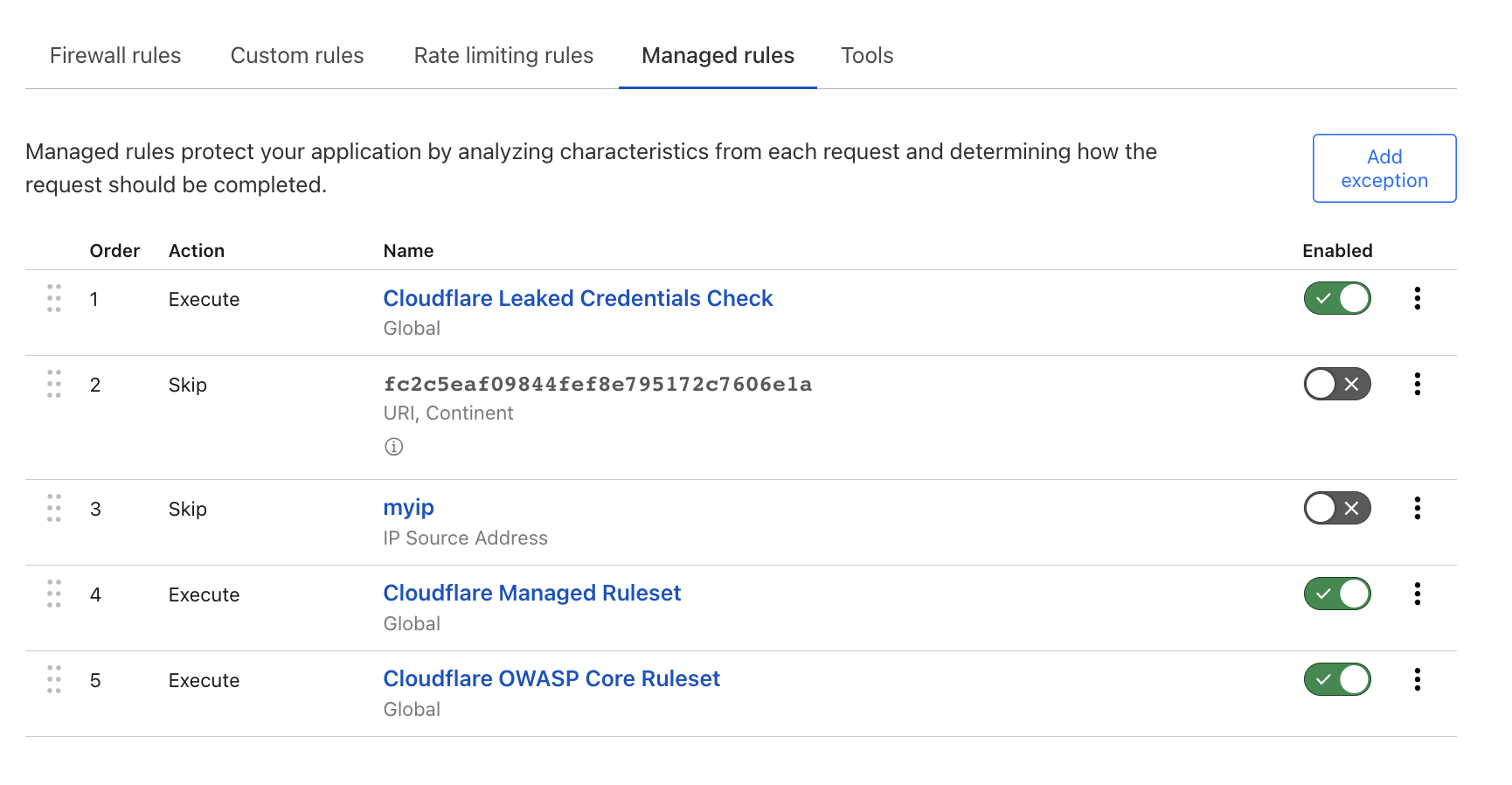
Task: Open the Tools tab
Action: 867,55
